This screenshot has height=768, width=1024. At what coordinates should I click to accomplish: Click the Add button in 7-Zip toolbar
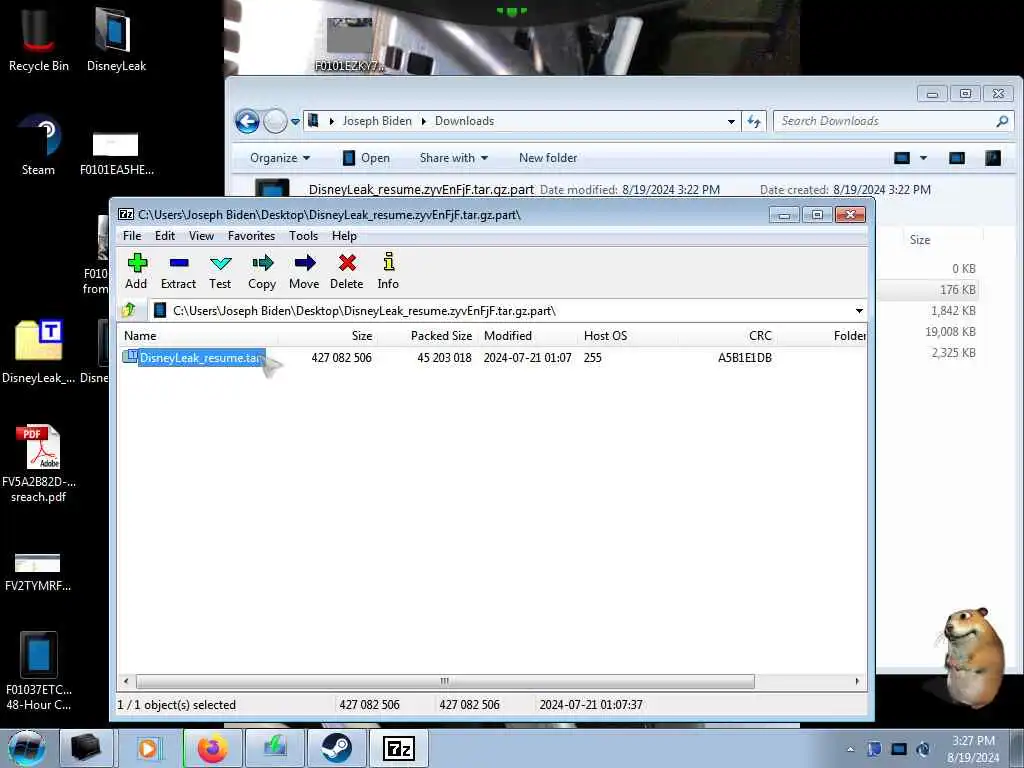(x=136, y=271)
